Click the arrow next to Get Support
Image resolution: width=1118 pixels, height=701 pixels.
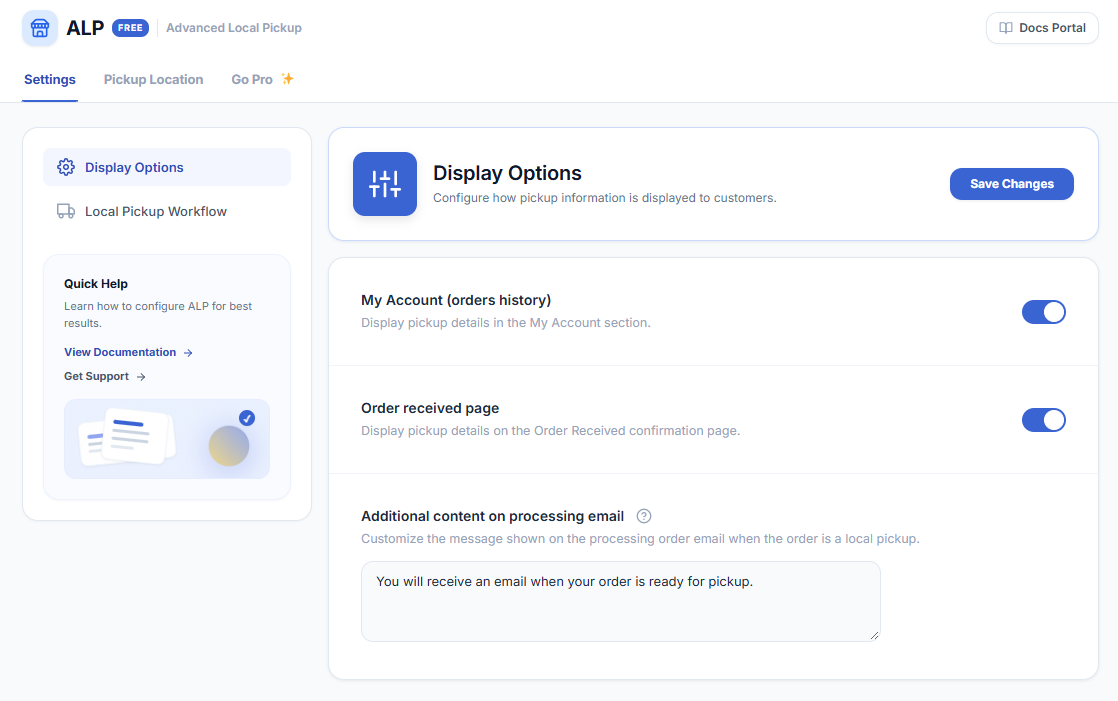click(141, 377)
